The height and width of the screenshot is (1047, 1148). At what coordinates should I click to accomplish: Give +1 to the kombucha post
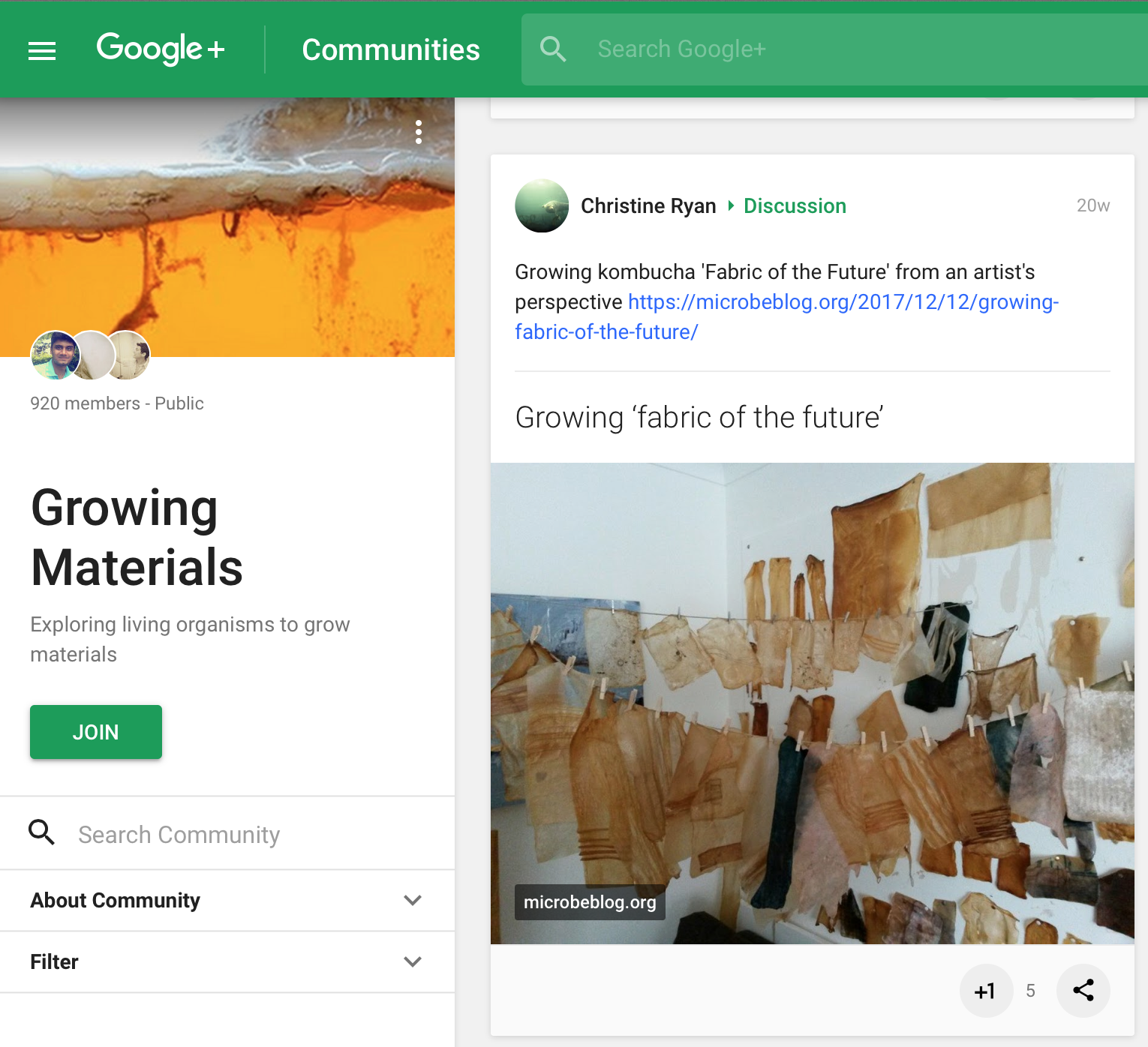(x=986, y=990)
